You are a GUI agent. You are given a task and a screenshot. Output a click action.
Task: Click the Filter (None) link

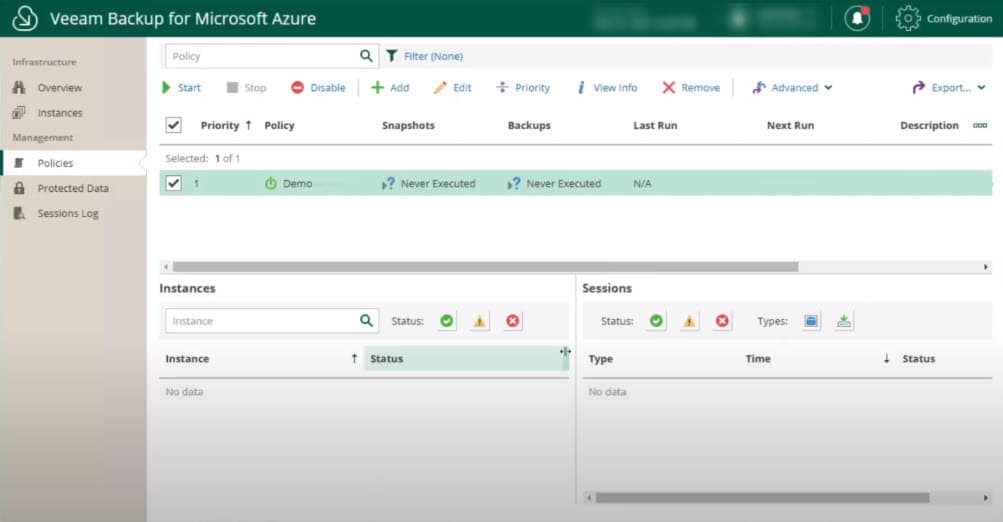pyautogui.click(x=433, y=56)
